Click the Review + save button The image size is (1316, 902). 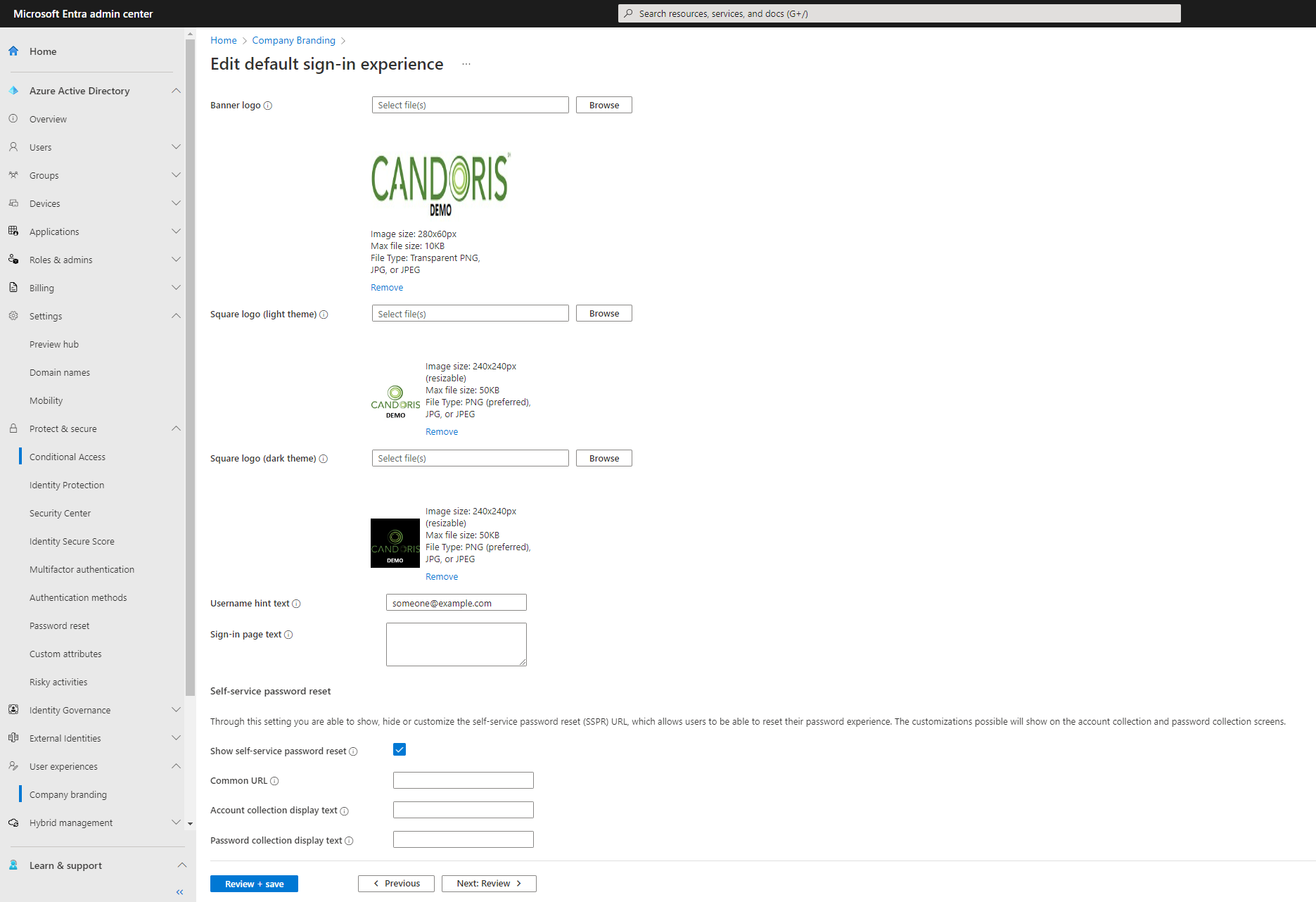(254, 884)
